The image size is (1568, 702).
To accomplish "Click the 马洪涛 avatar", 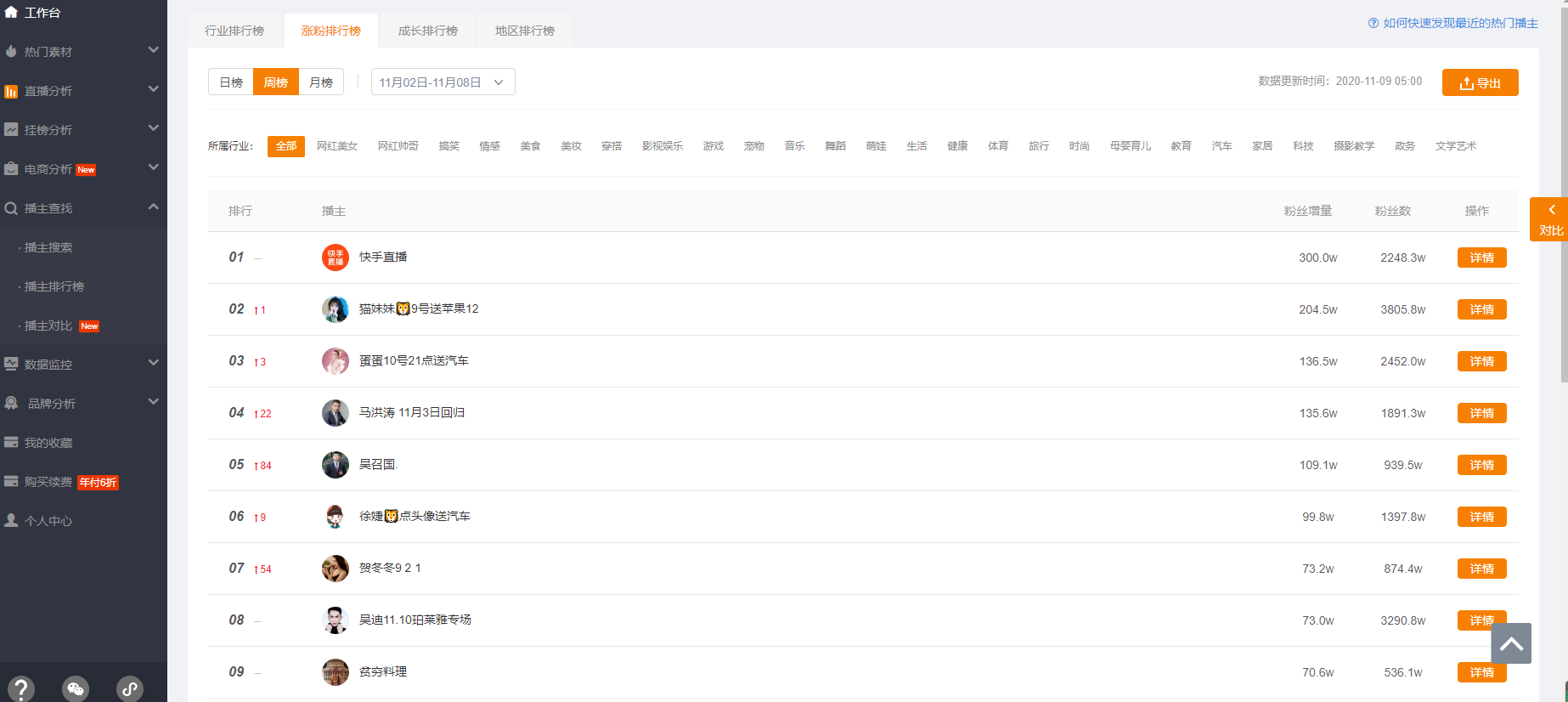I will [x=336, y=413].
